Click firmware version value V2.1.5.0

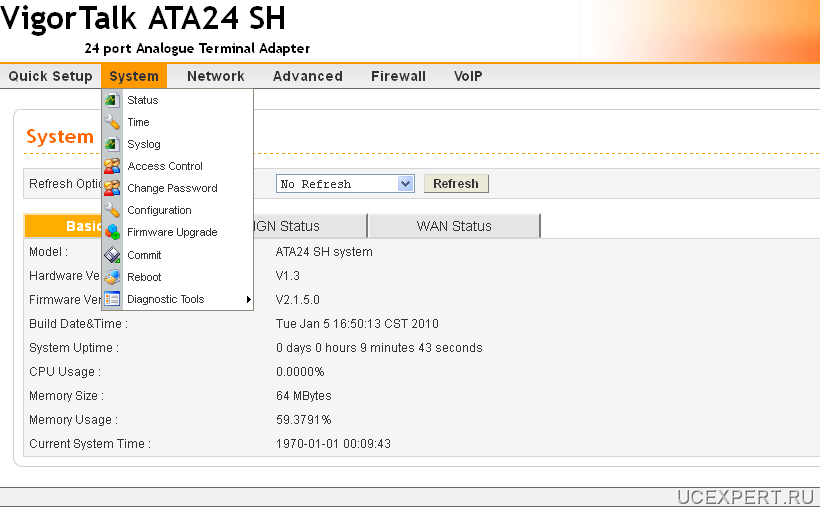coord(297,300)
